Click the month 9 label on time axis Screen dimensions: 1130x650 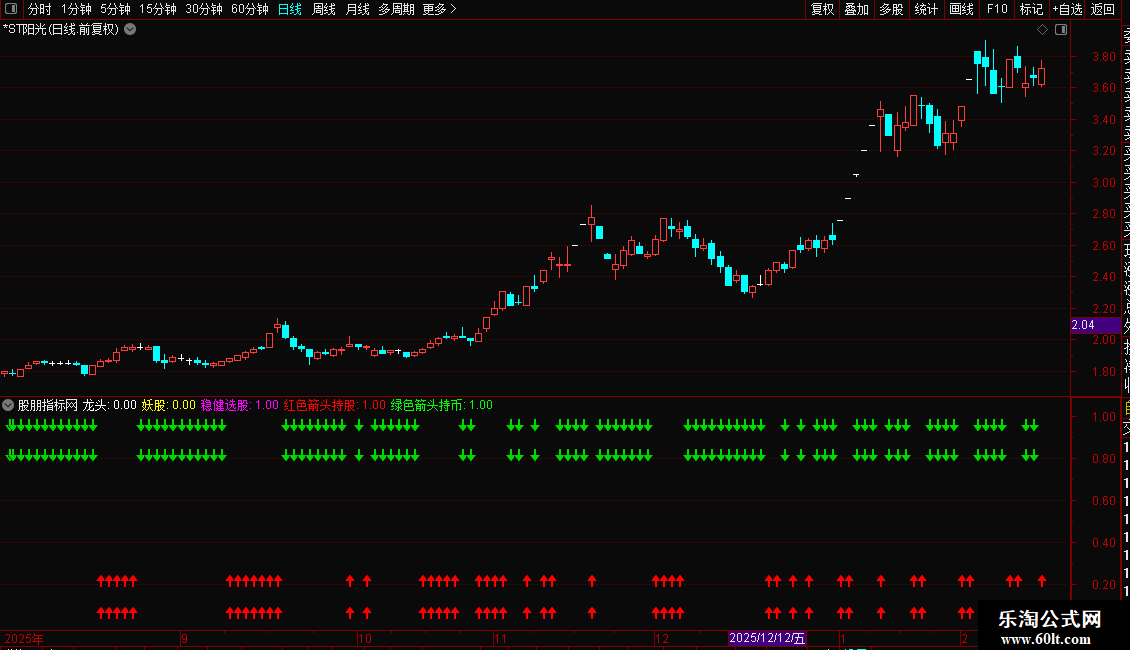[x=184, y=638]
